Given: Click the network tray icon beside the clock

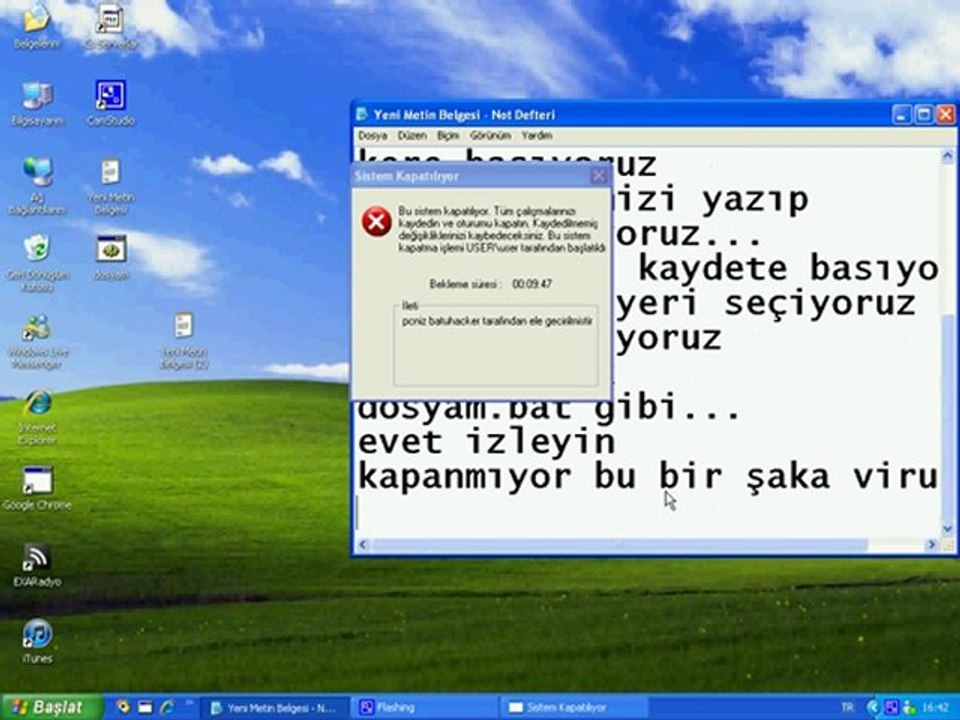Looking at the screenshot, I should [909, 708].
